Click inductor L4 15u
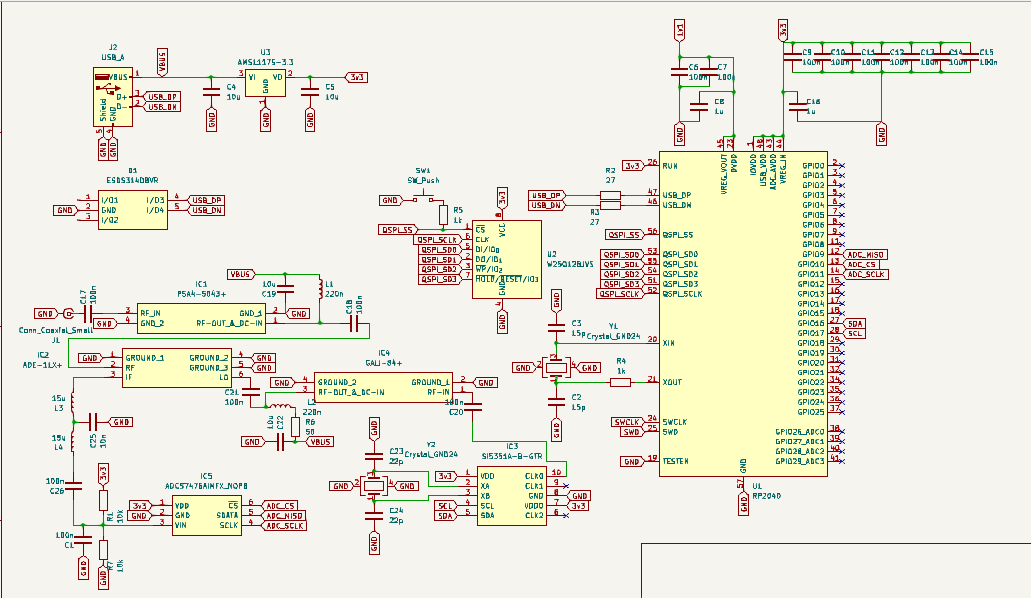The width and height of the screenshot is (1031, 598). click(x=73, y=440)
